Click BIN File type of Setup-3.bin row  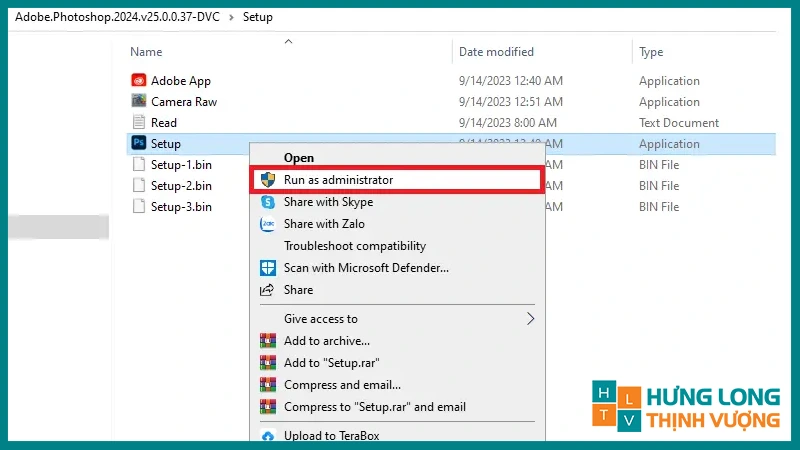point(659,207)
